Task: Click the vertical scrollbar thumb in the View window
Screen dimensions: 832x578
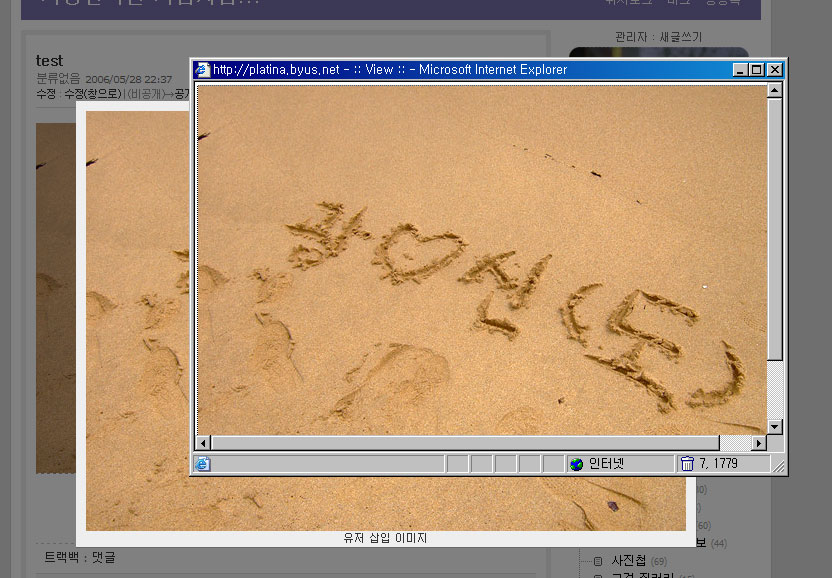Action: pos(775,229)
